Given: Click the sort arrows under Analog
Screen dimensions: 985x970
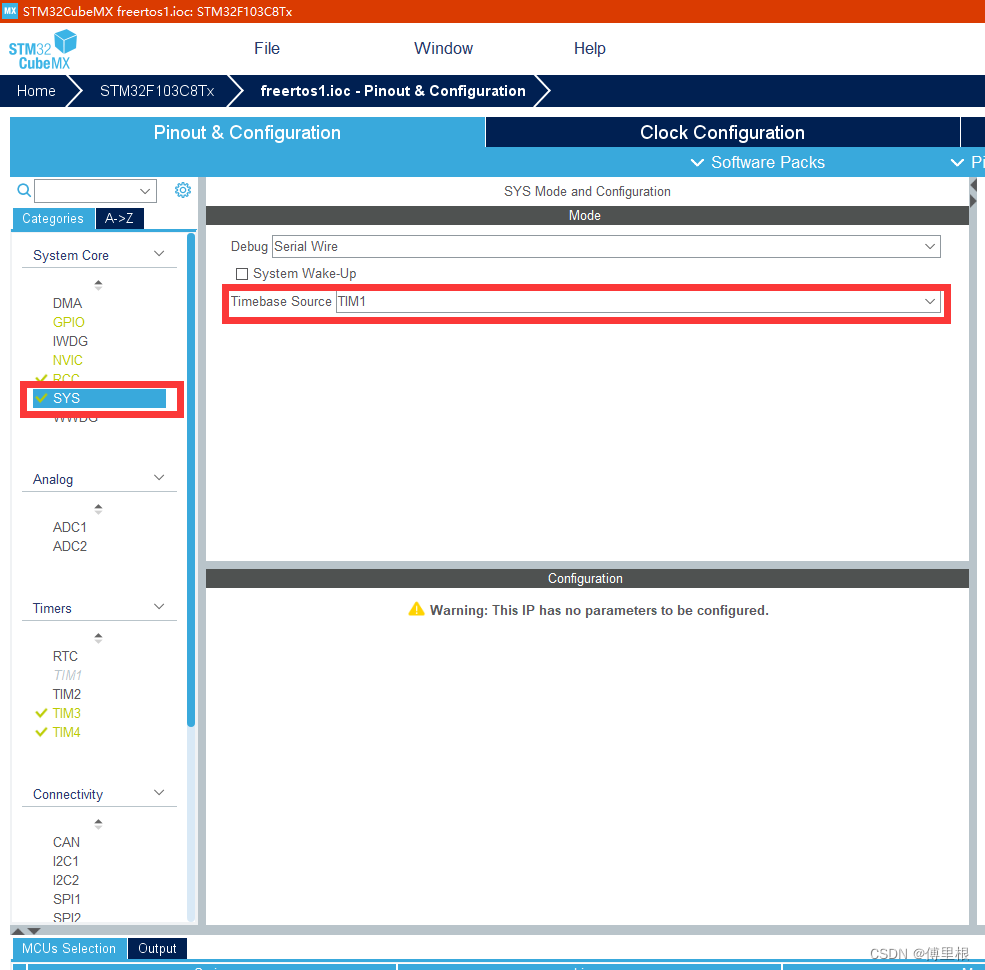Looking at the screenshot, I should [x=98, y=509].
